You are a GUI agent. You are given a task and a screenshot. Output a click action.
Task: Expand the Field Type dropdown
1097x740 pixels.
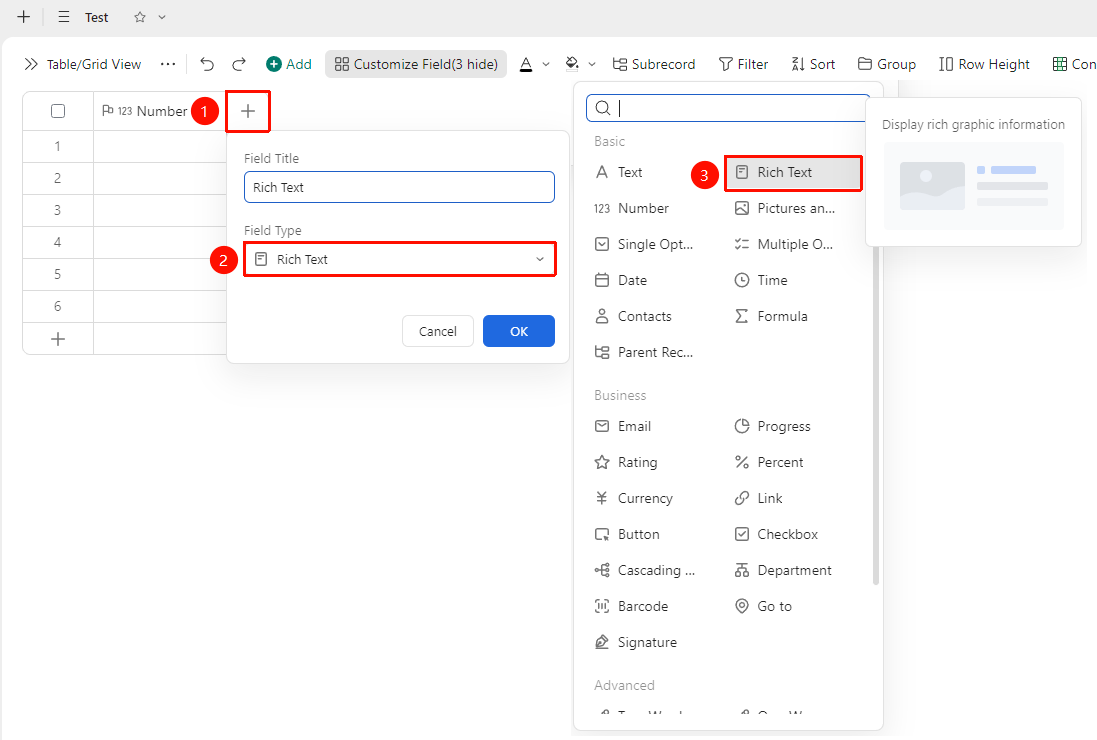(399, 259)
